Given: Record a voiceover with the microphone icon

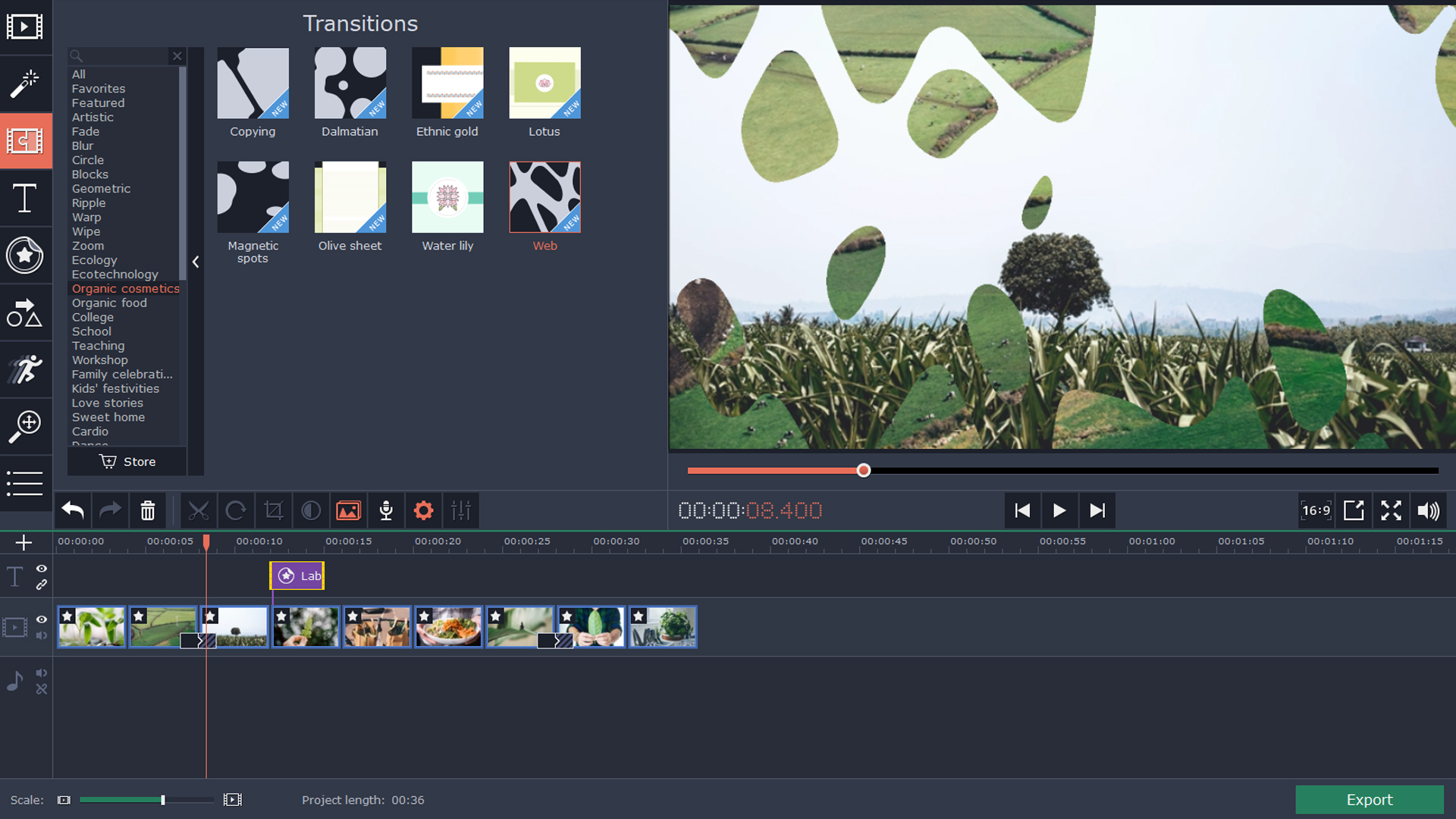Looking at the screenshot, I should tap(386, 510).
